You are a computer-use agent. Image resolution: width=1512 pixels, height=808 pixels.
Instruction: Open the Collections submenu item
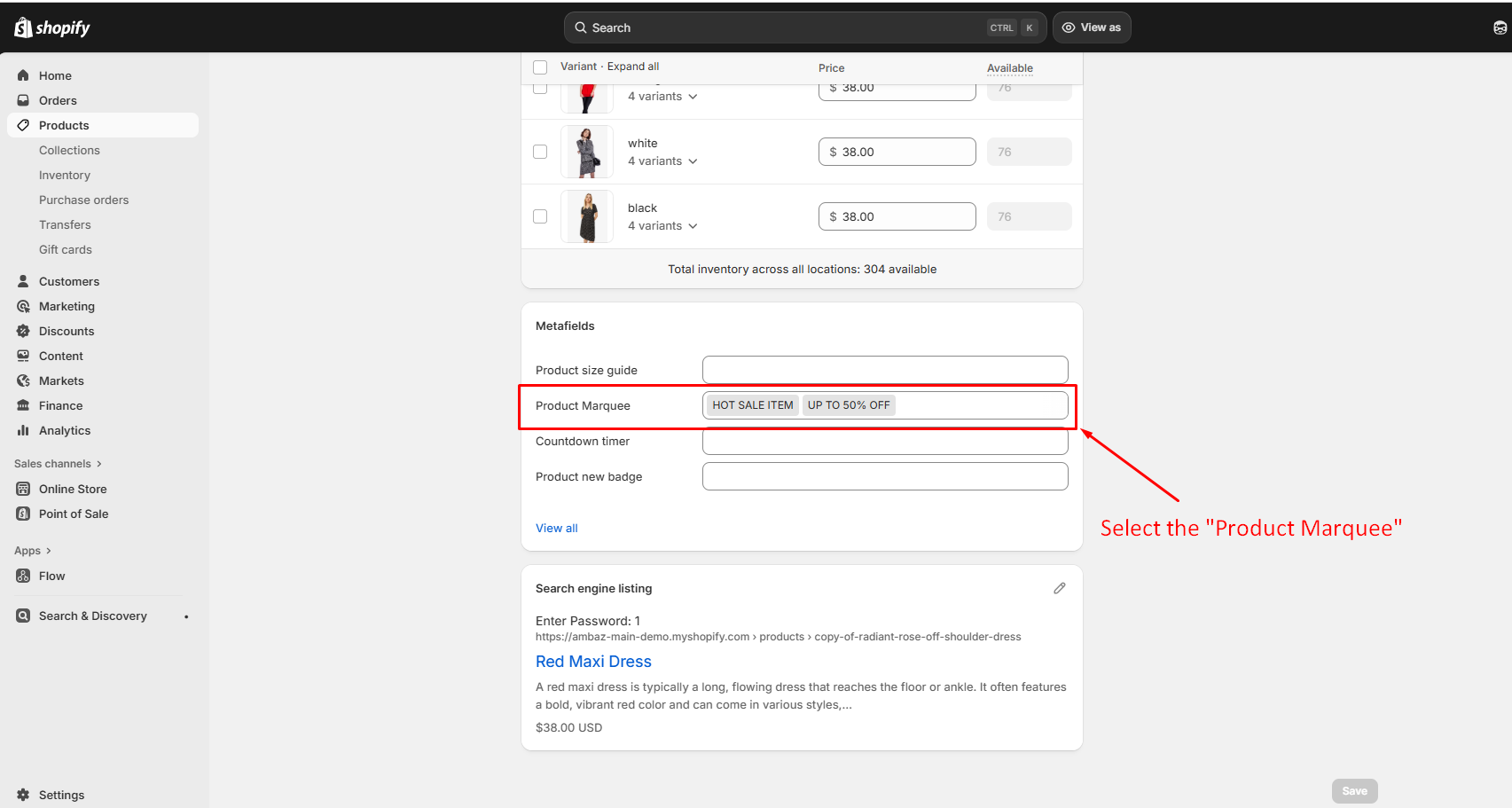(x=69, y=150)
